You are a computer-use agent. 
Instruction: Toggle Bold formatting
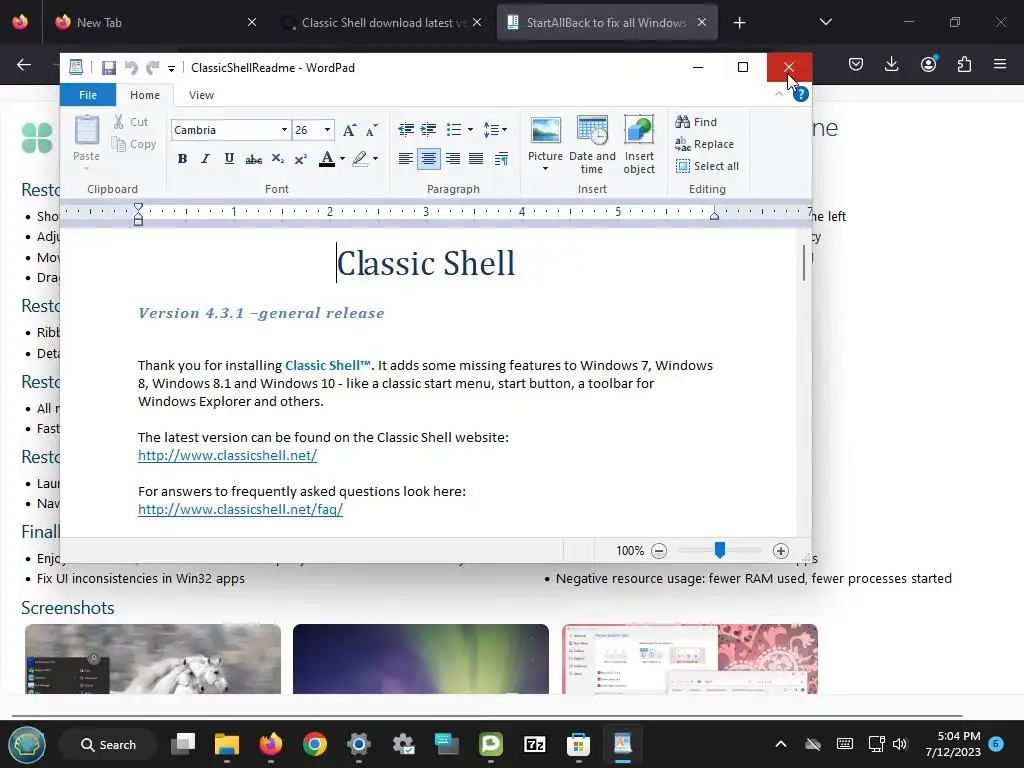click(182, 158)
